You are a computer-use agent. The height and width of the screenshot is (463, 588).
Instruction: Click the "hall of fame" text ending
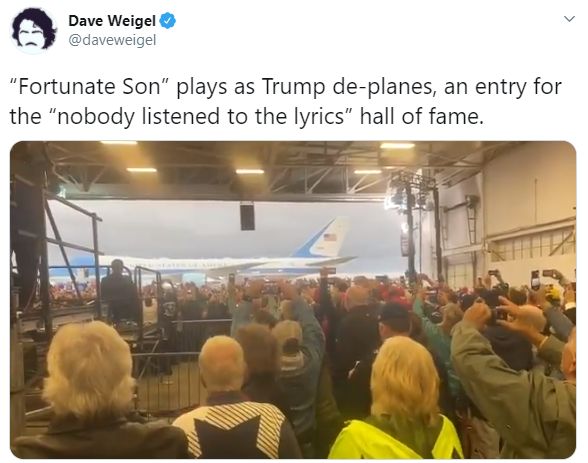(420, 116)
